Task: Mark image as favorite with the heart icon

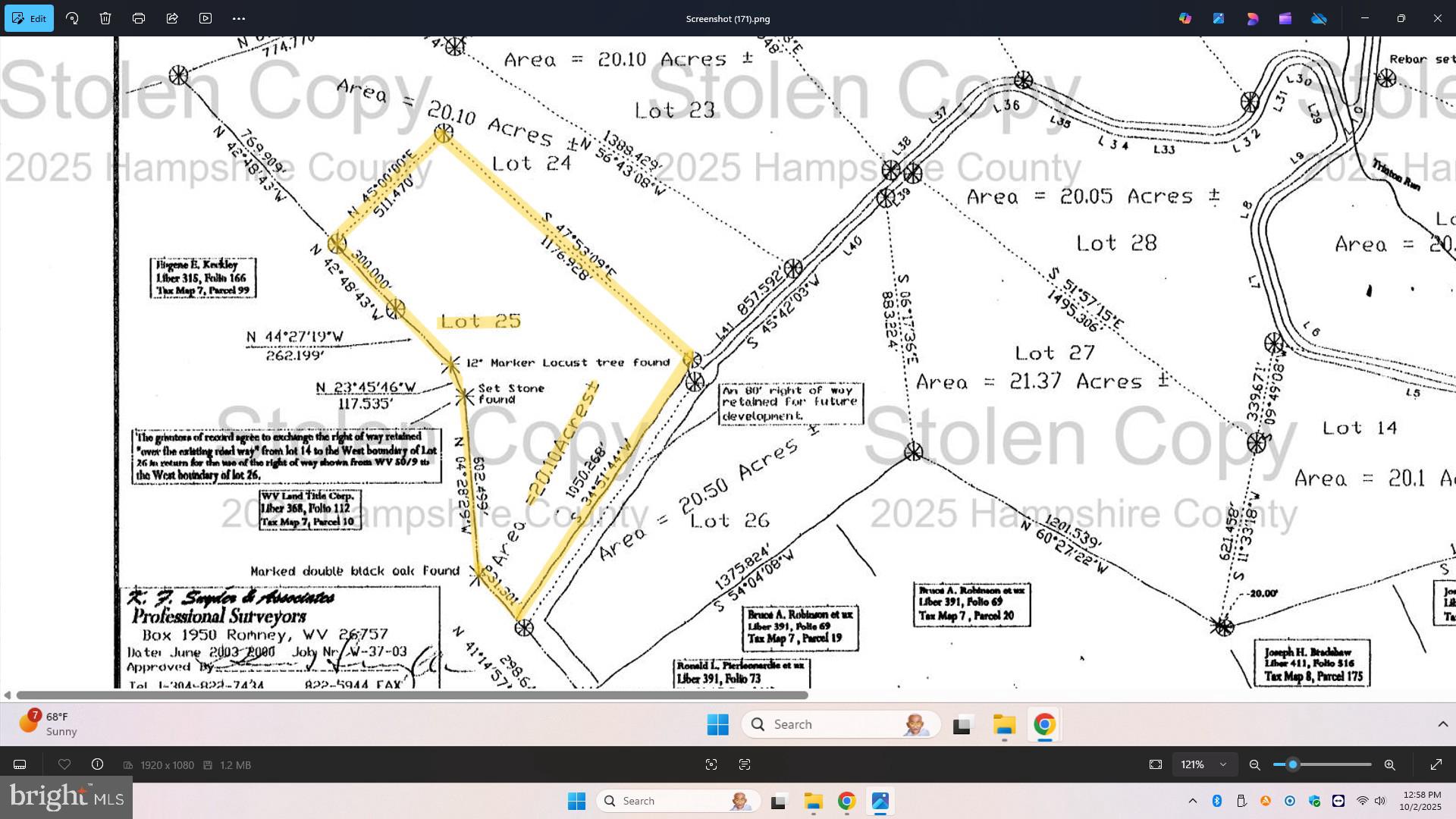Action: tap(64, 764)
